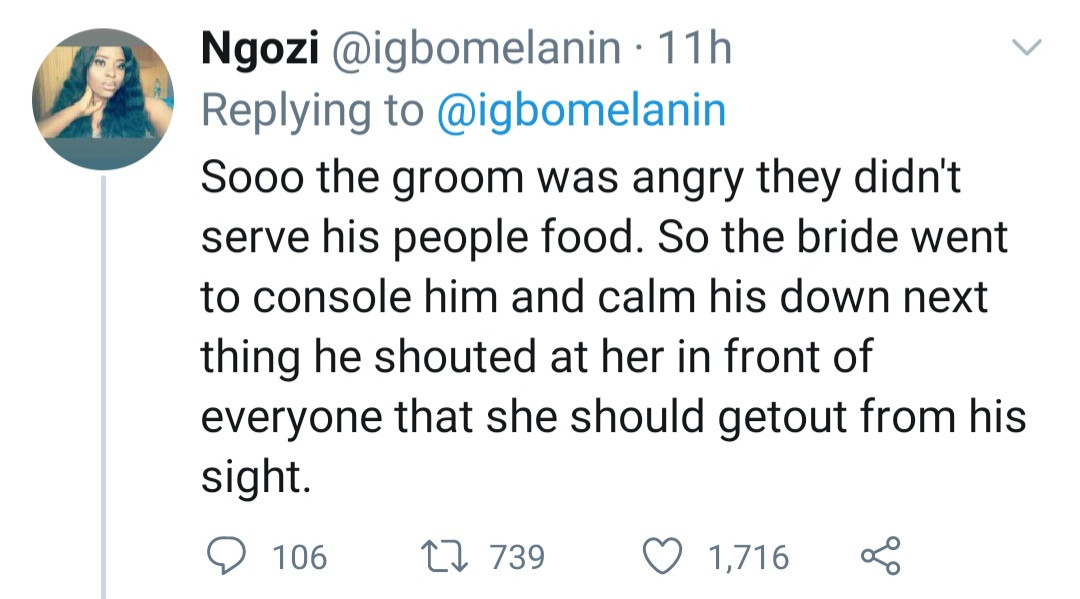Open Ngozi's profile picture
This screenshot has width=1080, height=599.
pyautogui.click(x=103, y=98)
